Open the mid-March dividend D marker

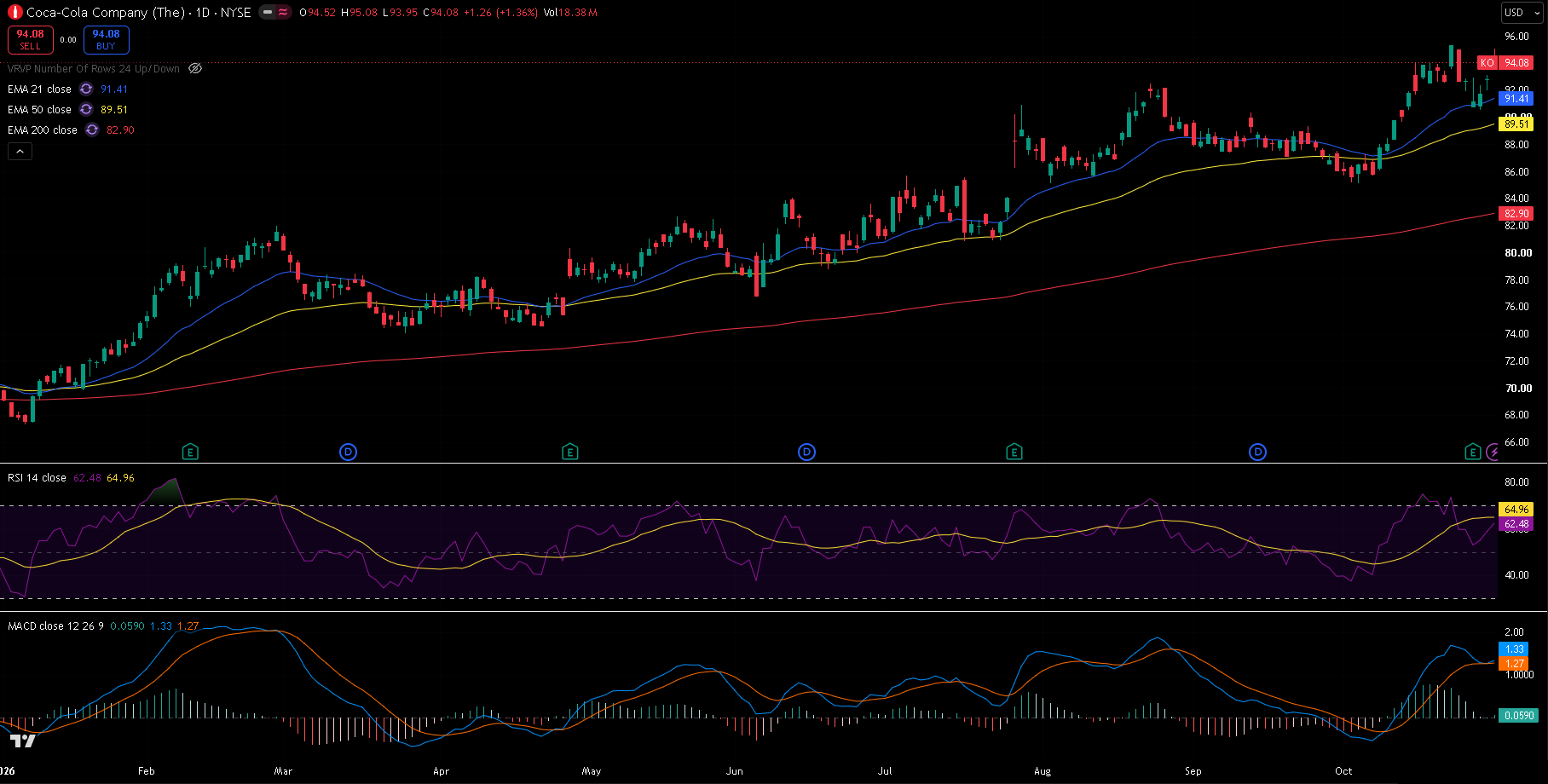point(348,452)
